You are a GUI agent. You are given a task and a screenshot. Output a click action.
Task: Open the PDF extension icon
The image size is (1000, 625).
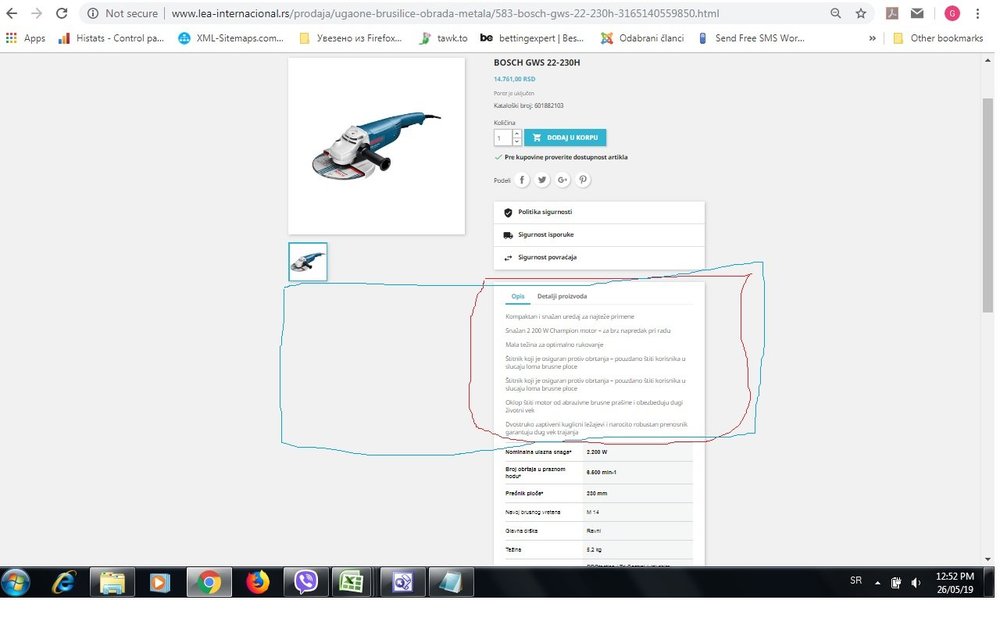coord(892,13)
